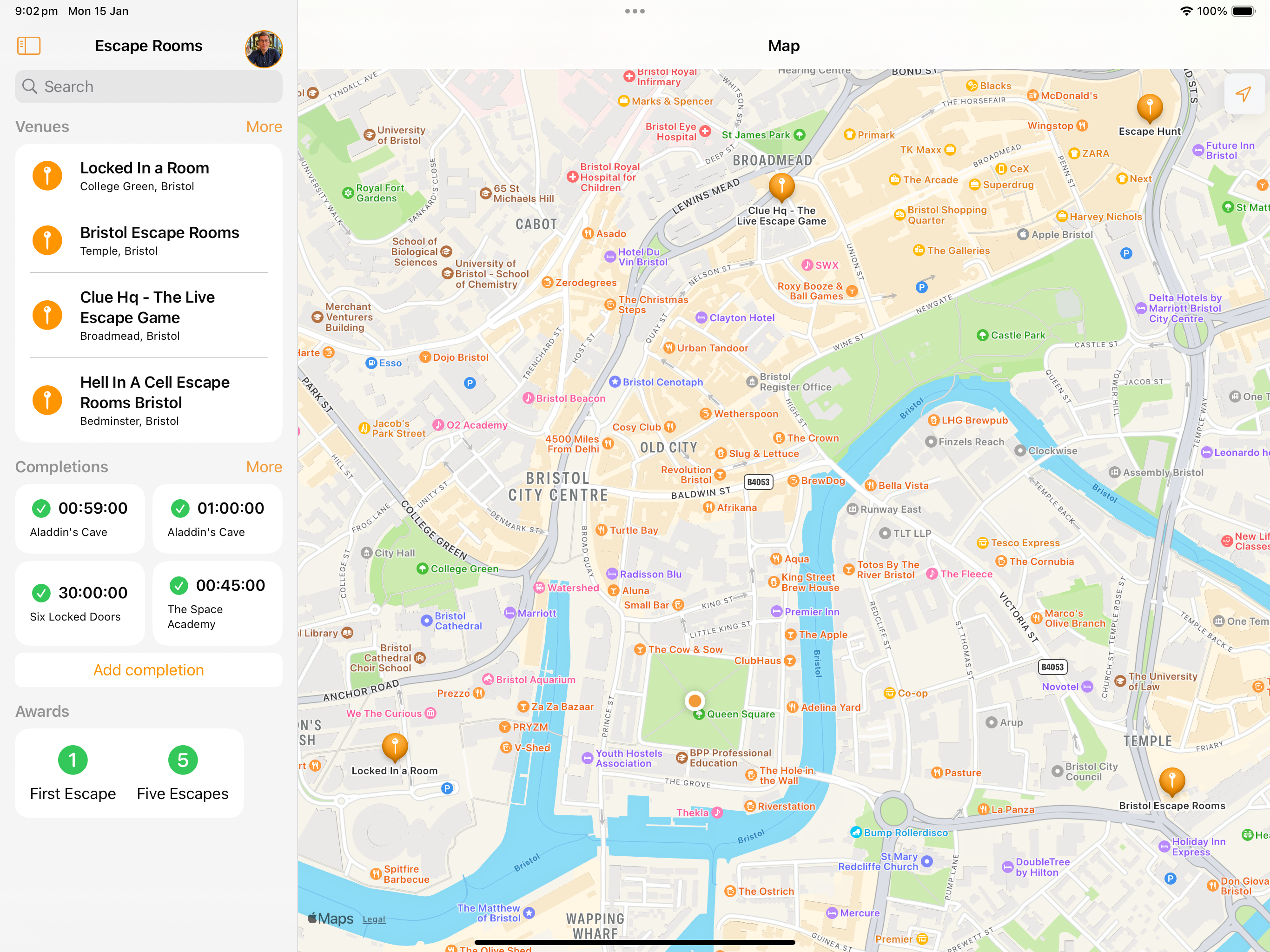Select Locked In a Room venue row
The width and height of the screenshot is (1270, 952).
[149, 176]
